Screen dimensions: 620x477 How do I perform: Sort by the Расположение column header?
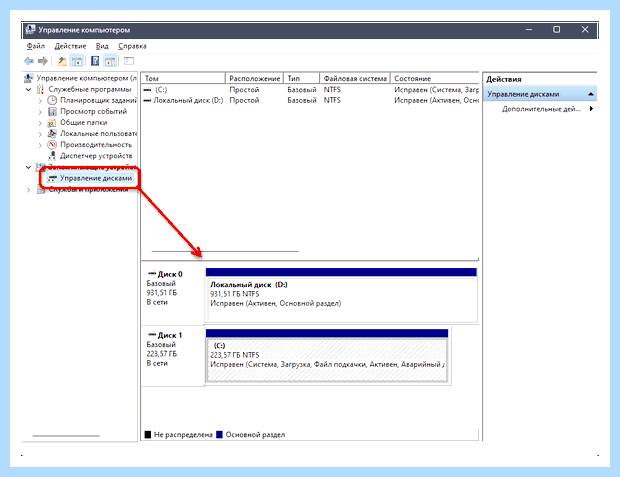coord(255,78)
